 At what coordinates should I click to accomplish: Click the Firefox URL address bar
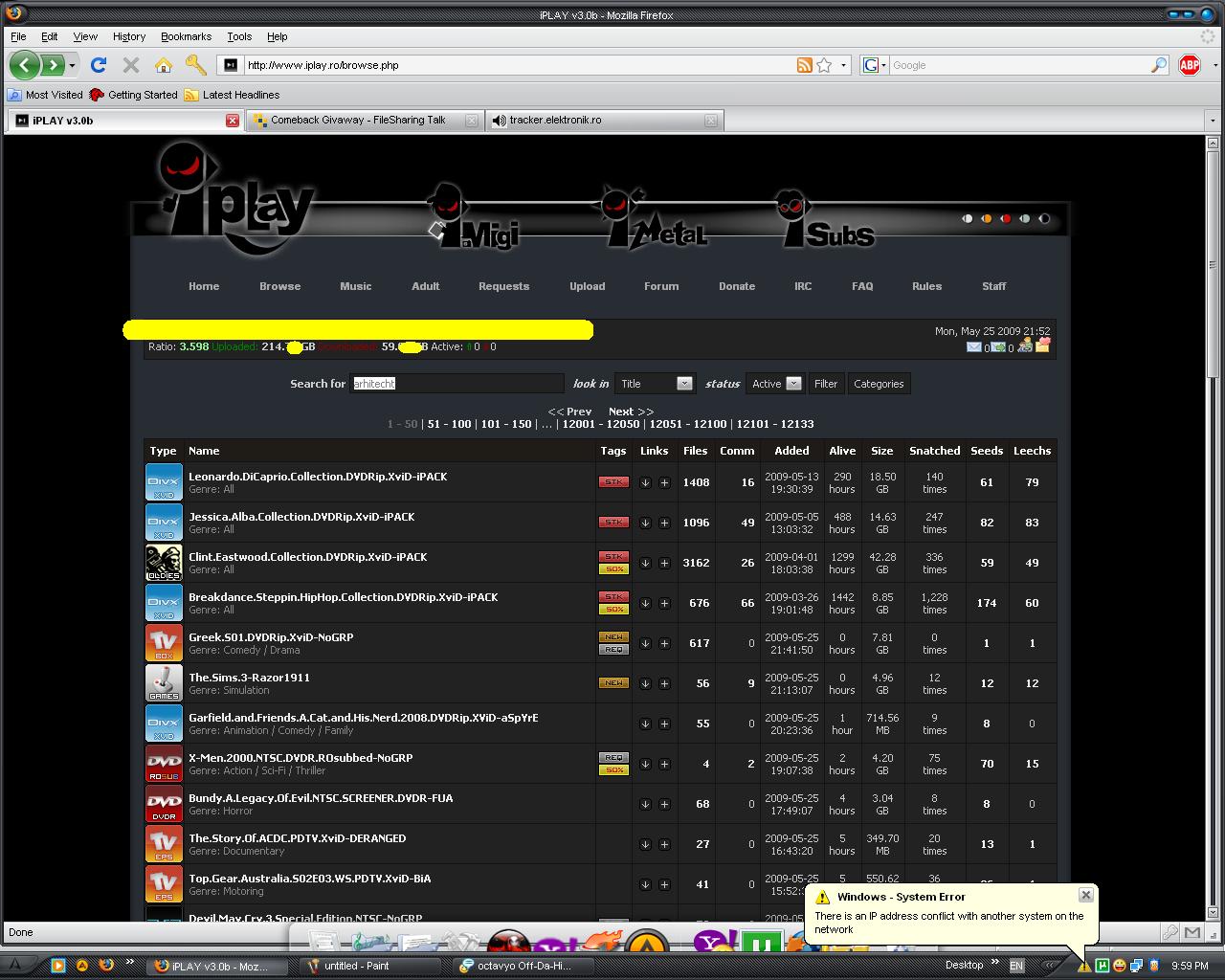click(518, 65)
